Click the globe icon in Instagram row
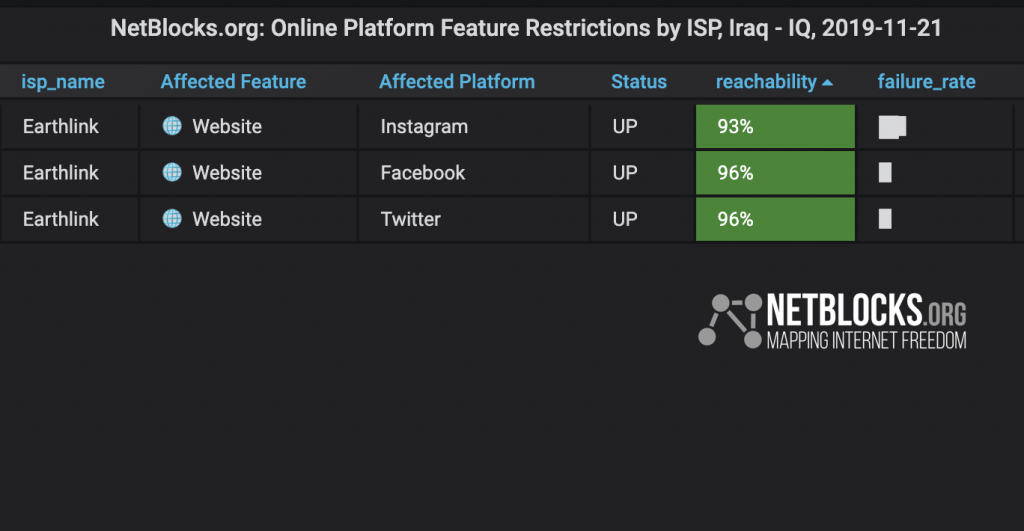Image resolution: width=1024 pixels, height=531 pixels. tap(172, 125)
